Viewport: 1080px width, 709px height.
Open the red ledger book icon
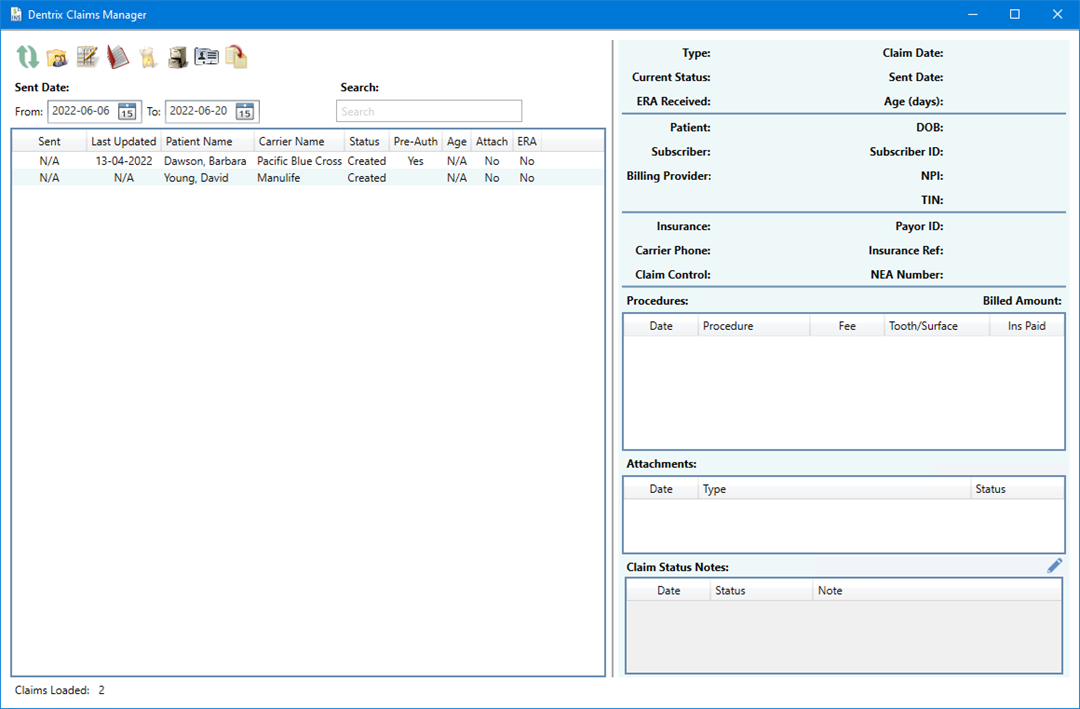118,57
